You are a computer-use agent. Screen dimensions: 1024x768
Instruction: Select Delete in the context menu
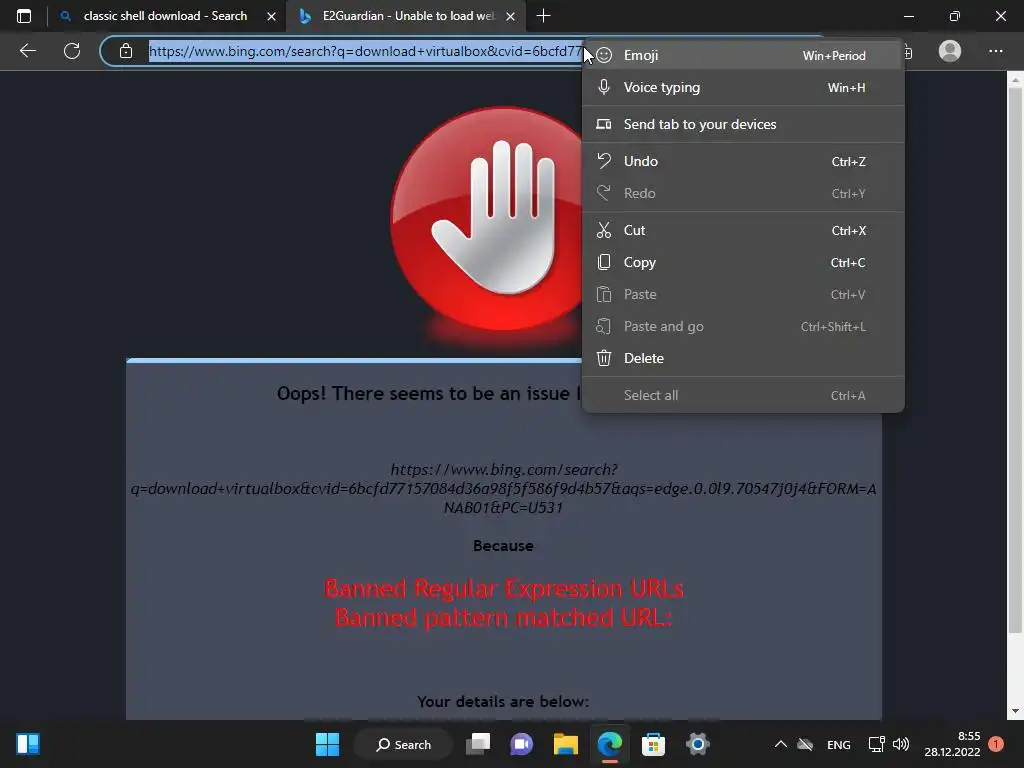tap(743, 359)
